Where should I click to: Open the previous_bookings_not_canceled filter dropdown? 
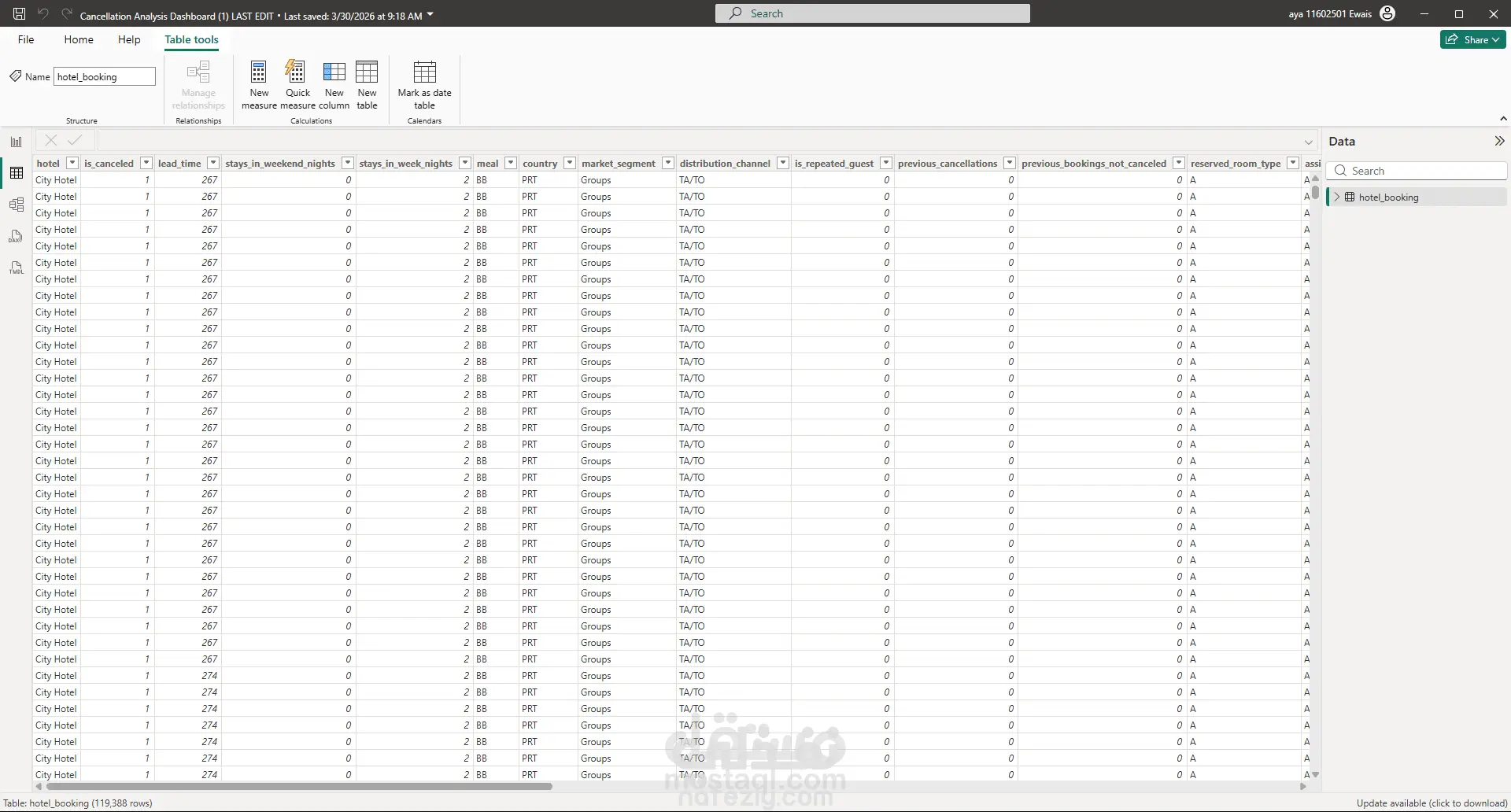click(1178, 163)
